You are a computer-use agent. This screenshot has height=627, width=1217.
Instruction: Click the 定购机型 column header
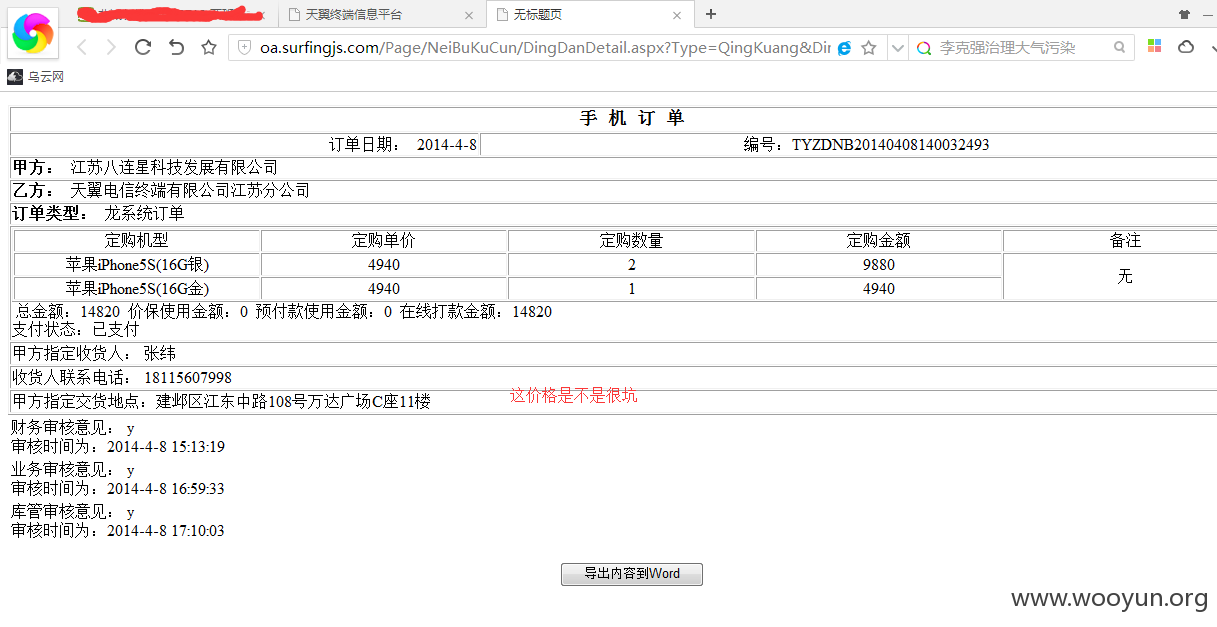point(137,241)
